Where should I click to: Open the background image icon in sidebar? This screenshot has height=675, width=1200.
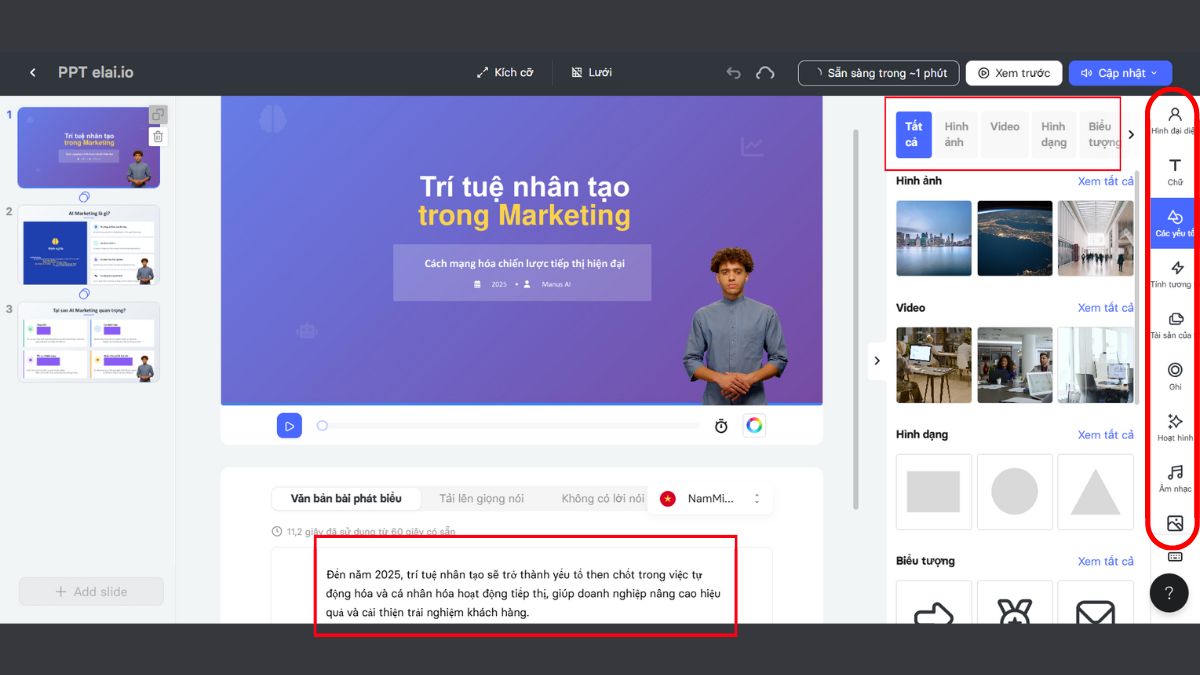(1175, 523)
